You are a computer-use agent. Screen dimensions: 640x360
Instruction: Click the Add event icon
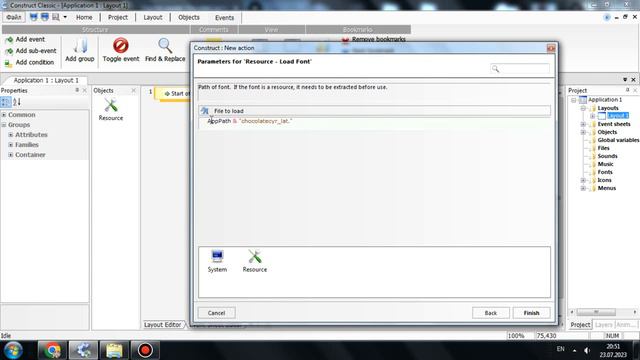tap(9, 40)
